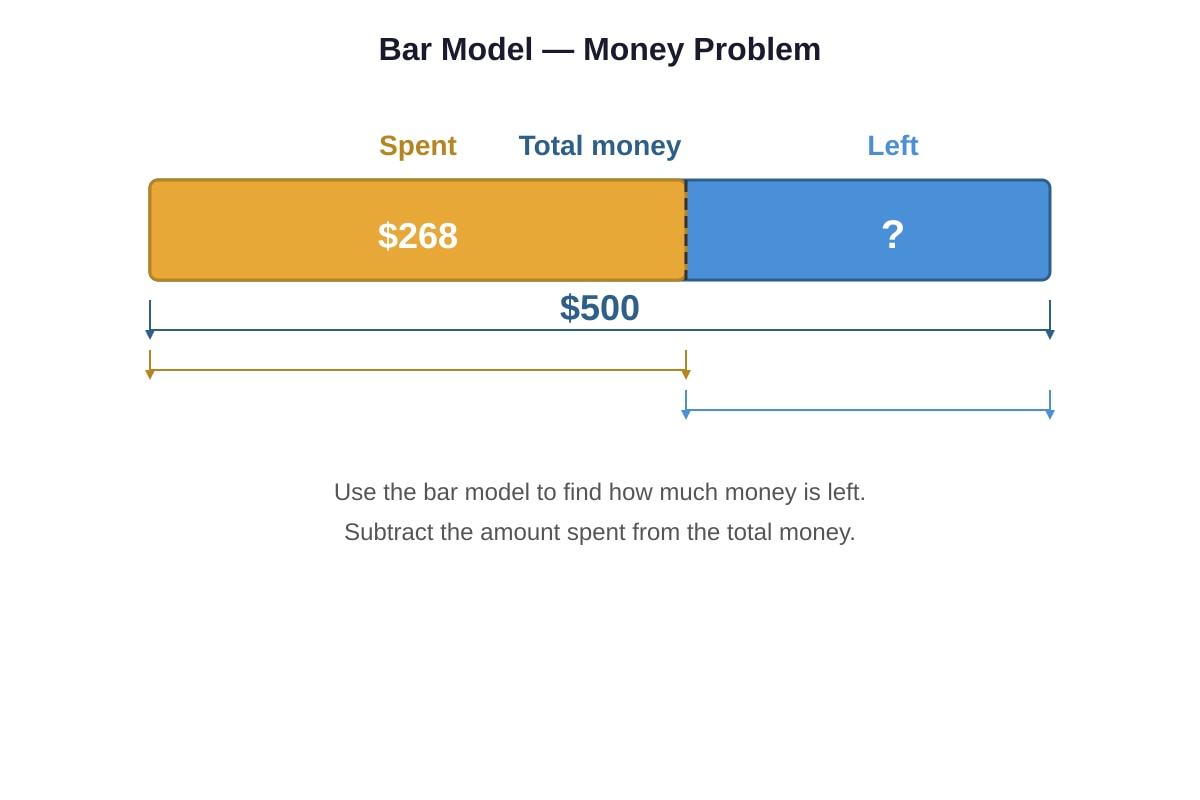
Task: Click the orange $268 spent bar
Action: click(x=418, y=230)
